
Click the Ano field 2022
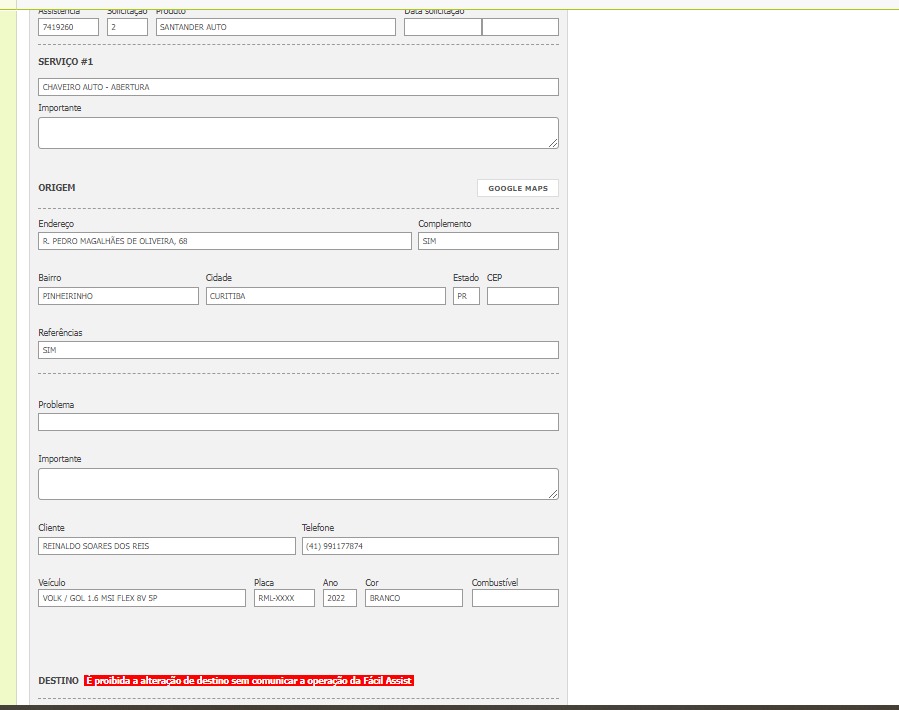(339, 598)
